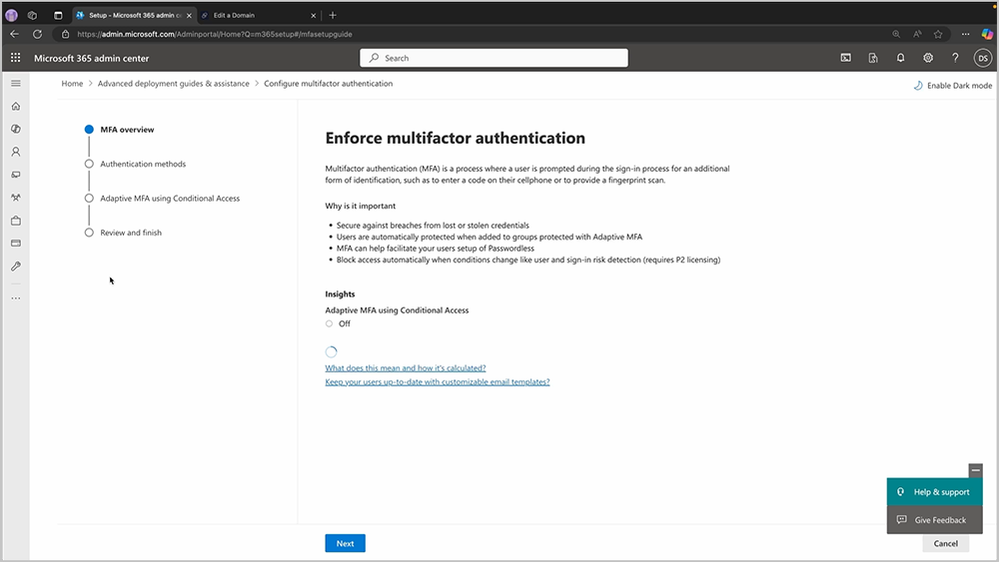Screen dimensions: 999x562
Task: Go back with the browser back arrow
Action: (15, 34)
